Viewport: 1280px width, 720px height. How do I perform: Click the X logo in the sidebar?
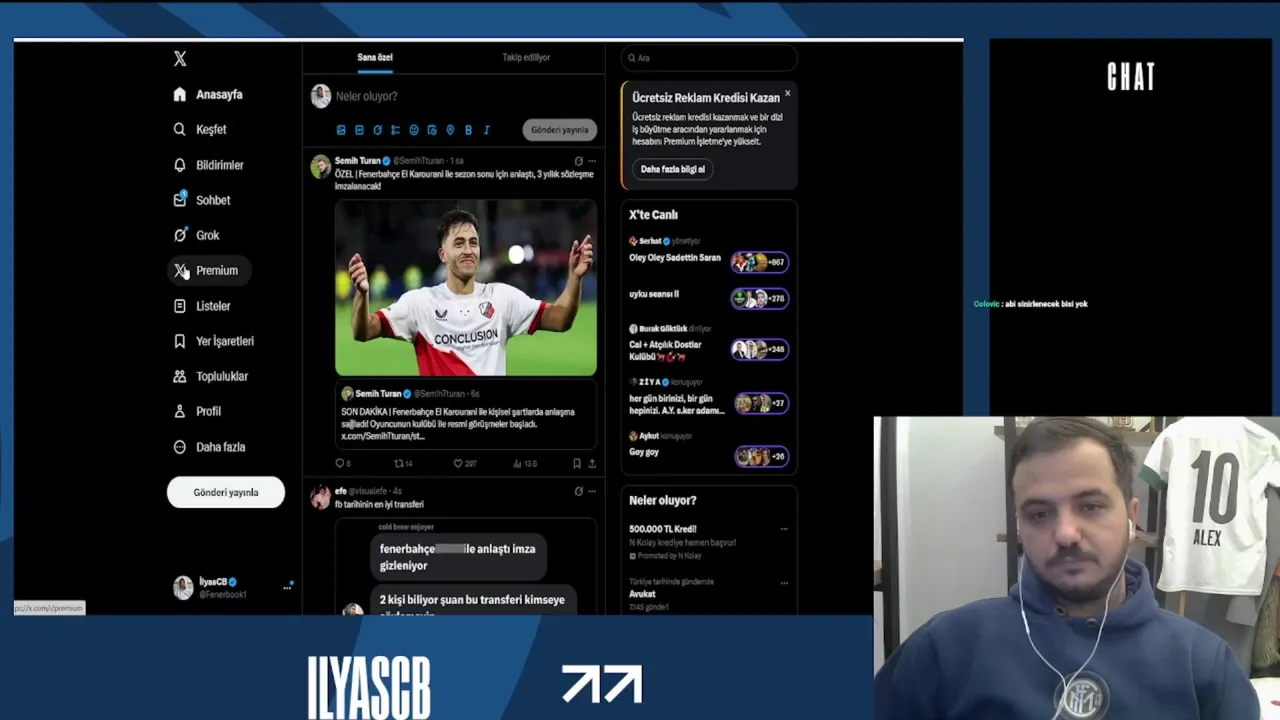pyautogui.click(x=180, y=59)
